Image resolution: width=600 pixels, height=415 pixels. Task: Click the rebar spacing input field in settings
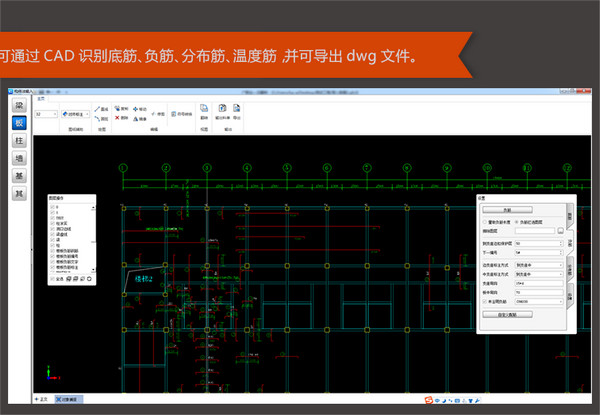click(539, 283)
